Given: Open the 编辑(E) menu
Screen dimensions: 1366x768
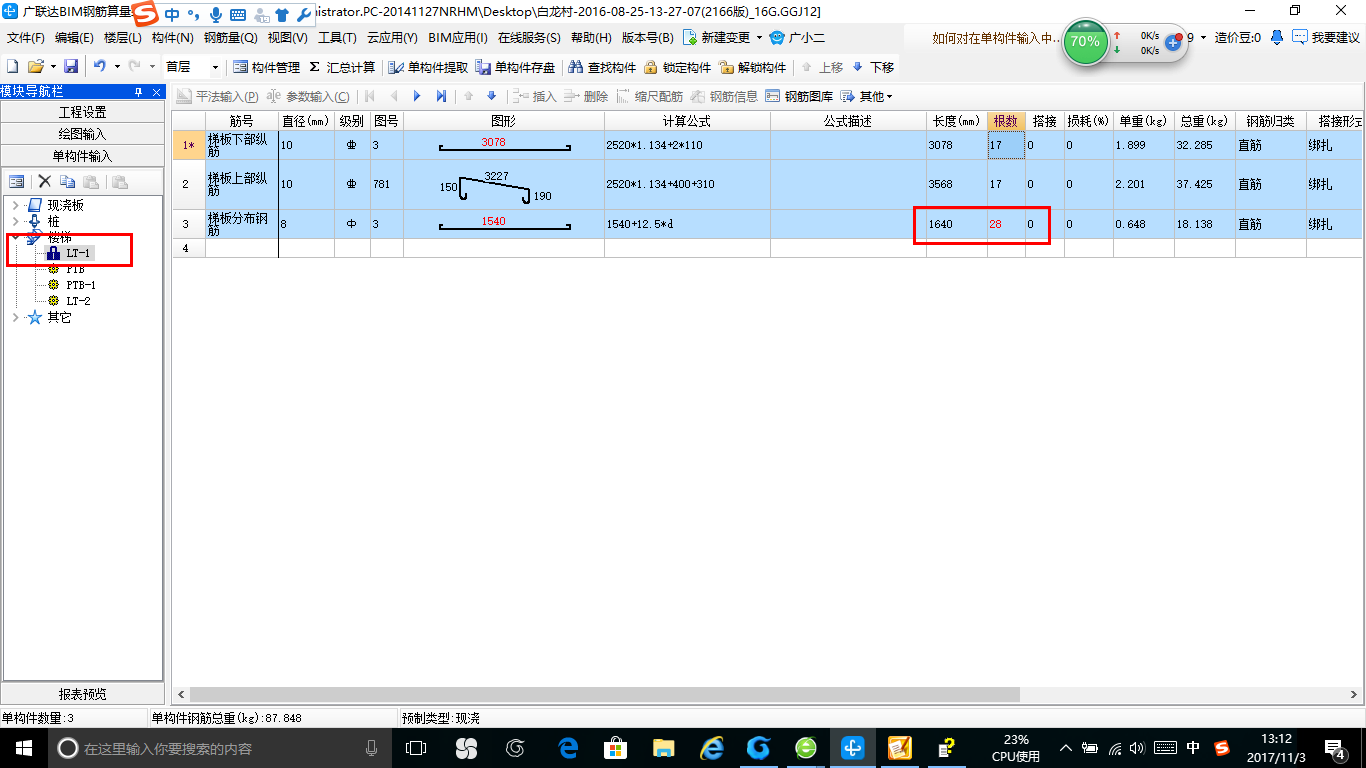Looking at the screenshot, I should pyautogui.click(x=74, y=38).
